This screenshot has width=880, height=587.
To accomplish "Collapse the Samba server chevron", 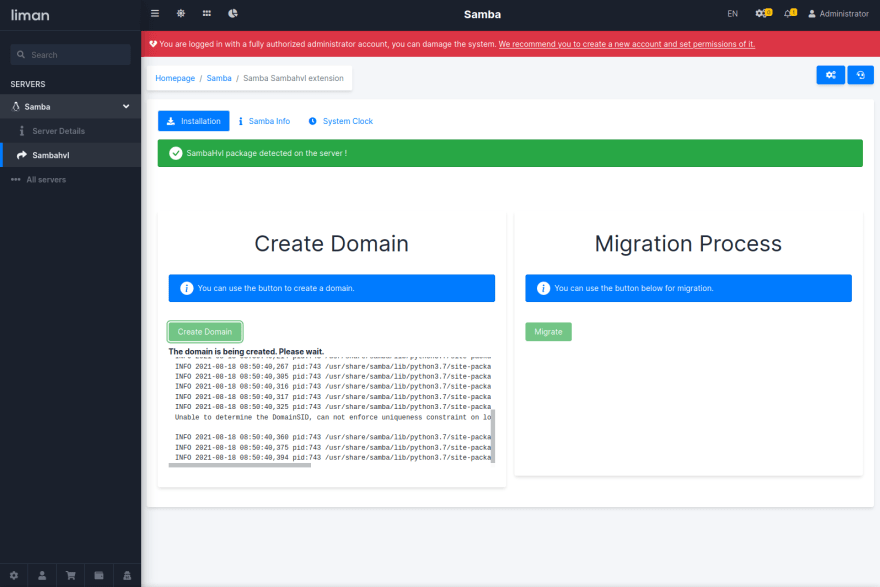I will click(126, 107).
